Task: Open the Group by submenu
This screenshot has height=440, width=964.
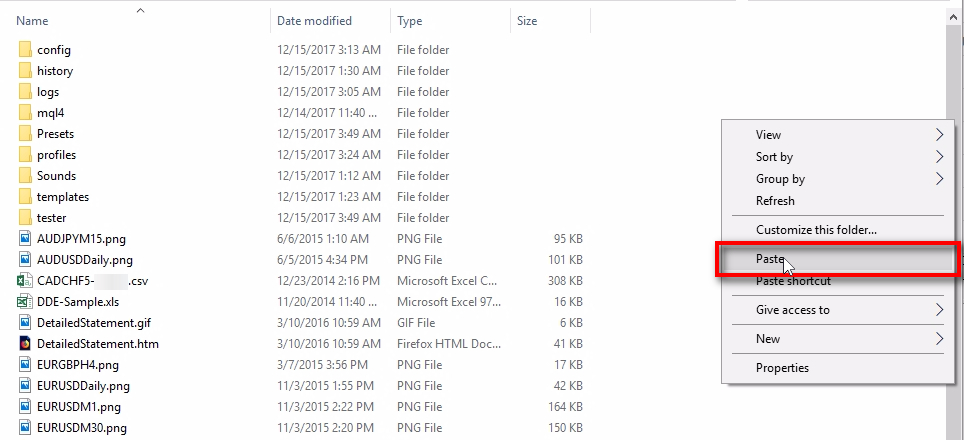Action: click(x=837, y=179)
